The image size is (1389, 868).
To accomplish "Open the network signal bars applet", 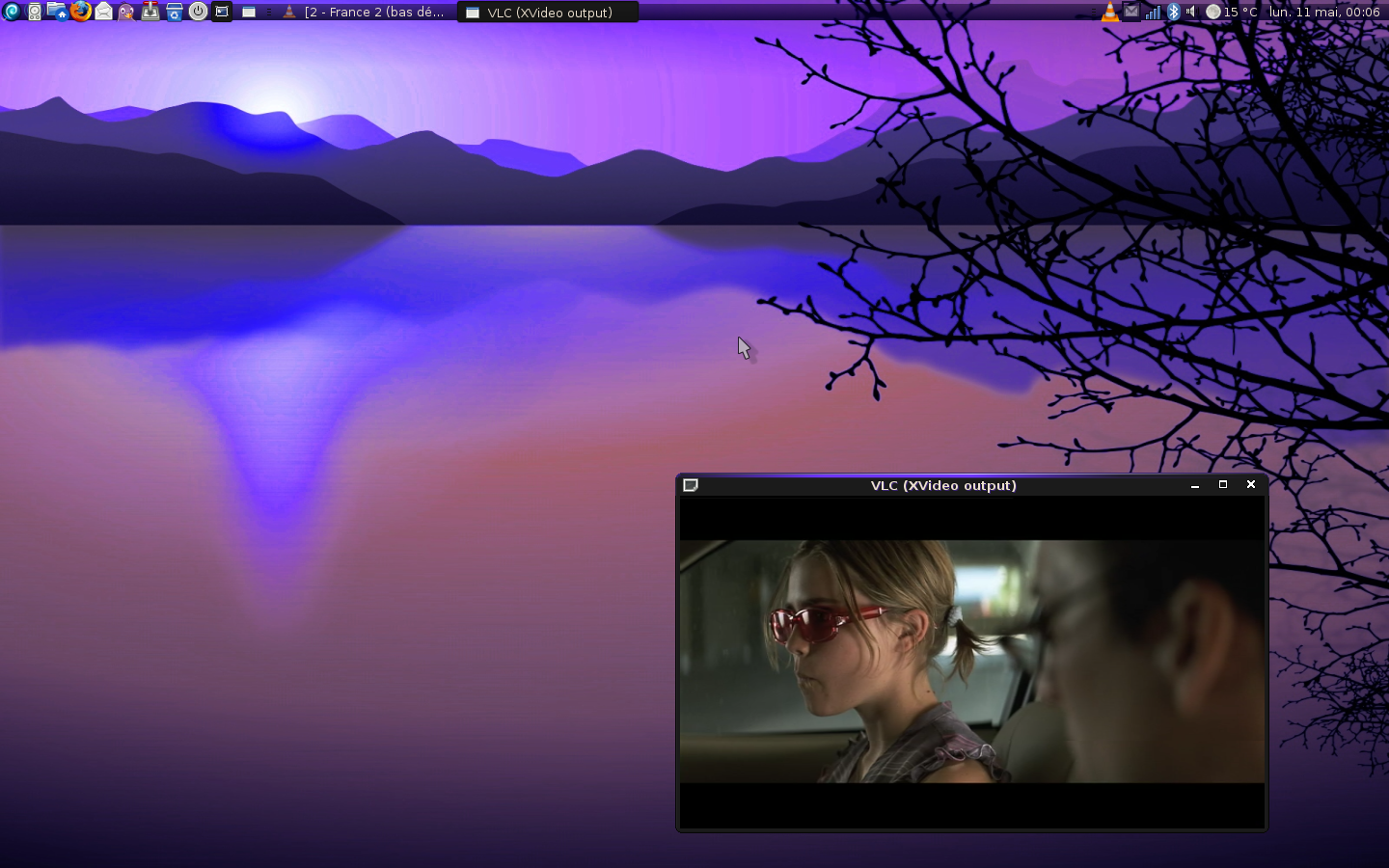I will point(1153,12).
